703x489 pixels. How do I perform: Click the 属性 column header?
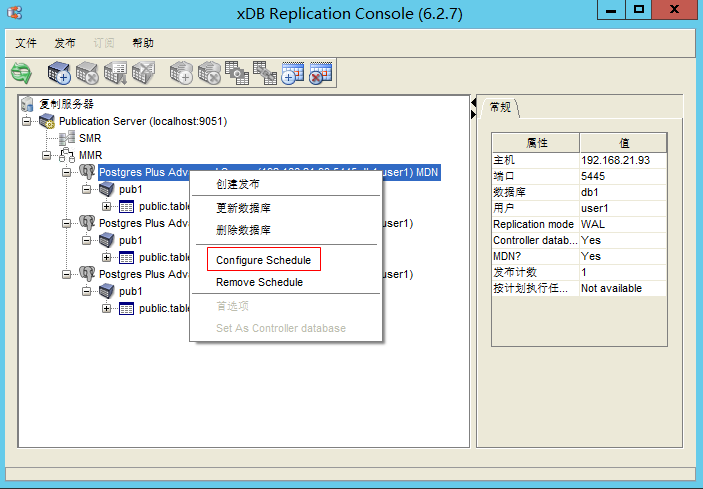(x=536, y=143)
